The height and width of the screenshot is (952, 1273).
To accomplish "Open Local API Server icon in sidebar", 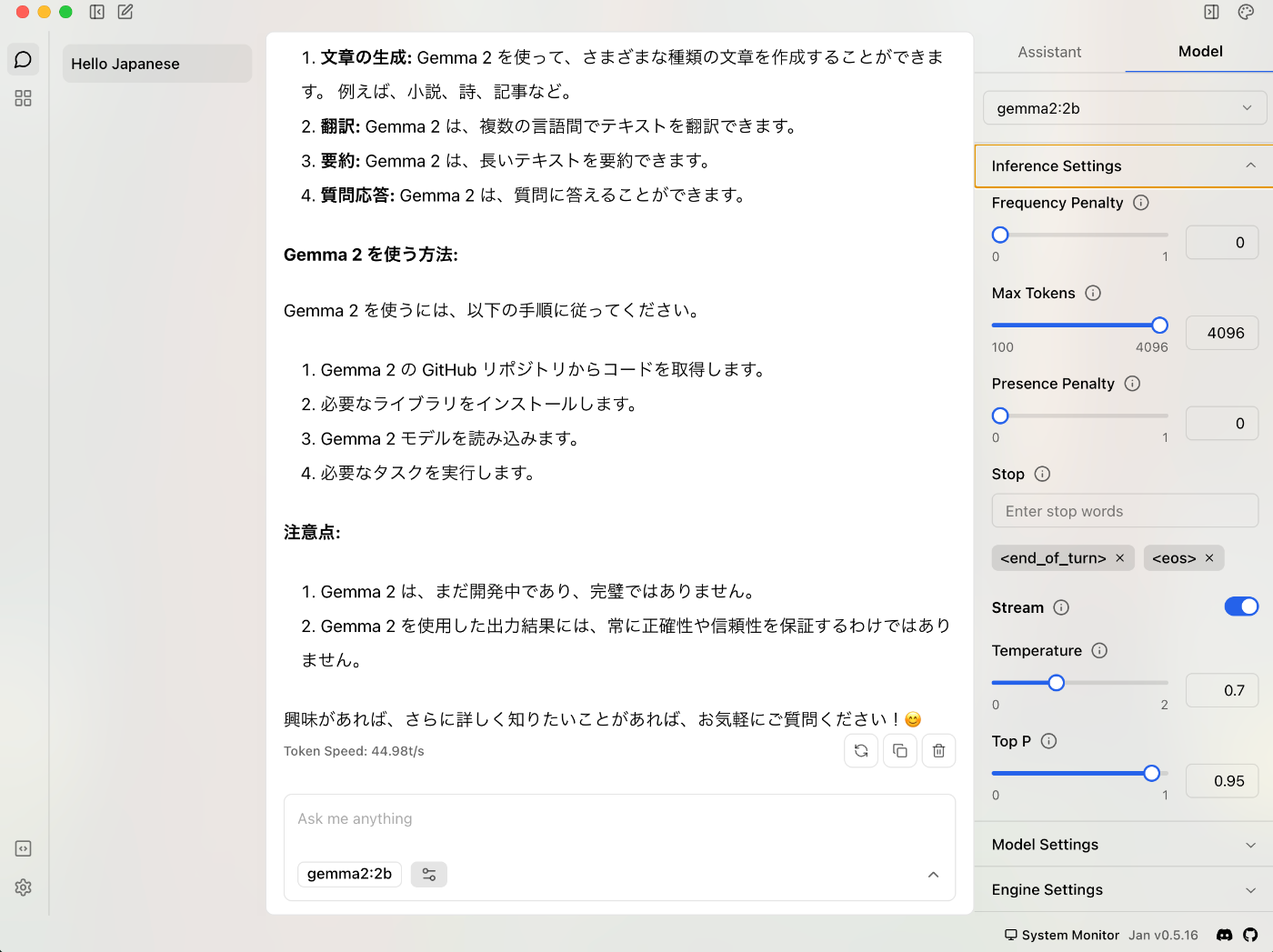I will pos(24,848).
